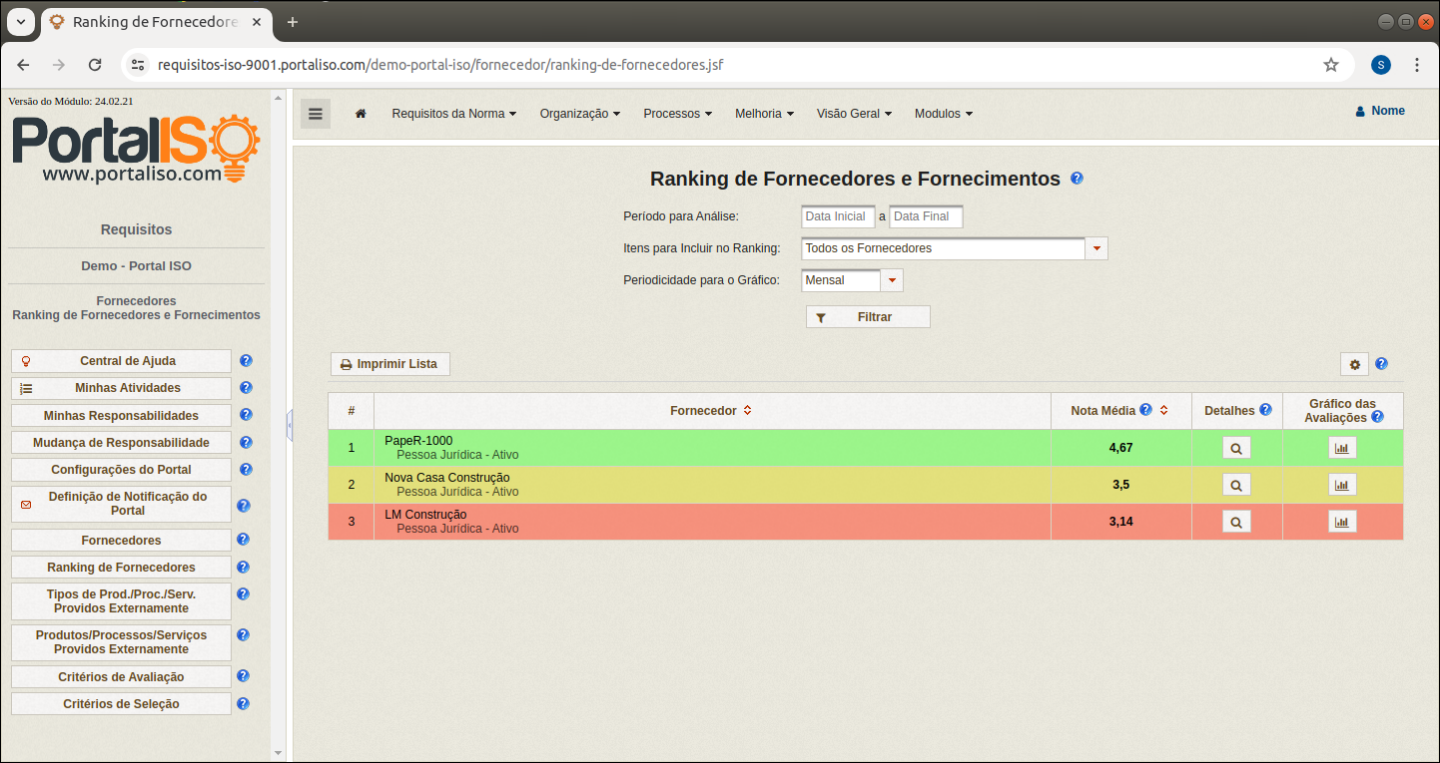Open Mudança de Responsabilidade button
1440x763 pixels.
point(121,442)
